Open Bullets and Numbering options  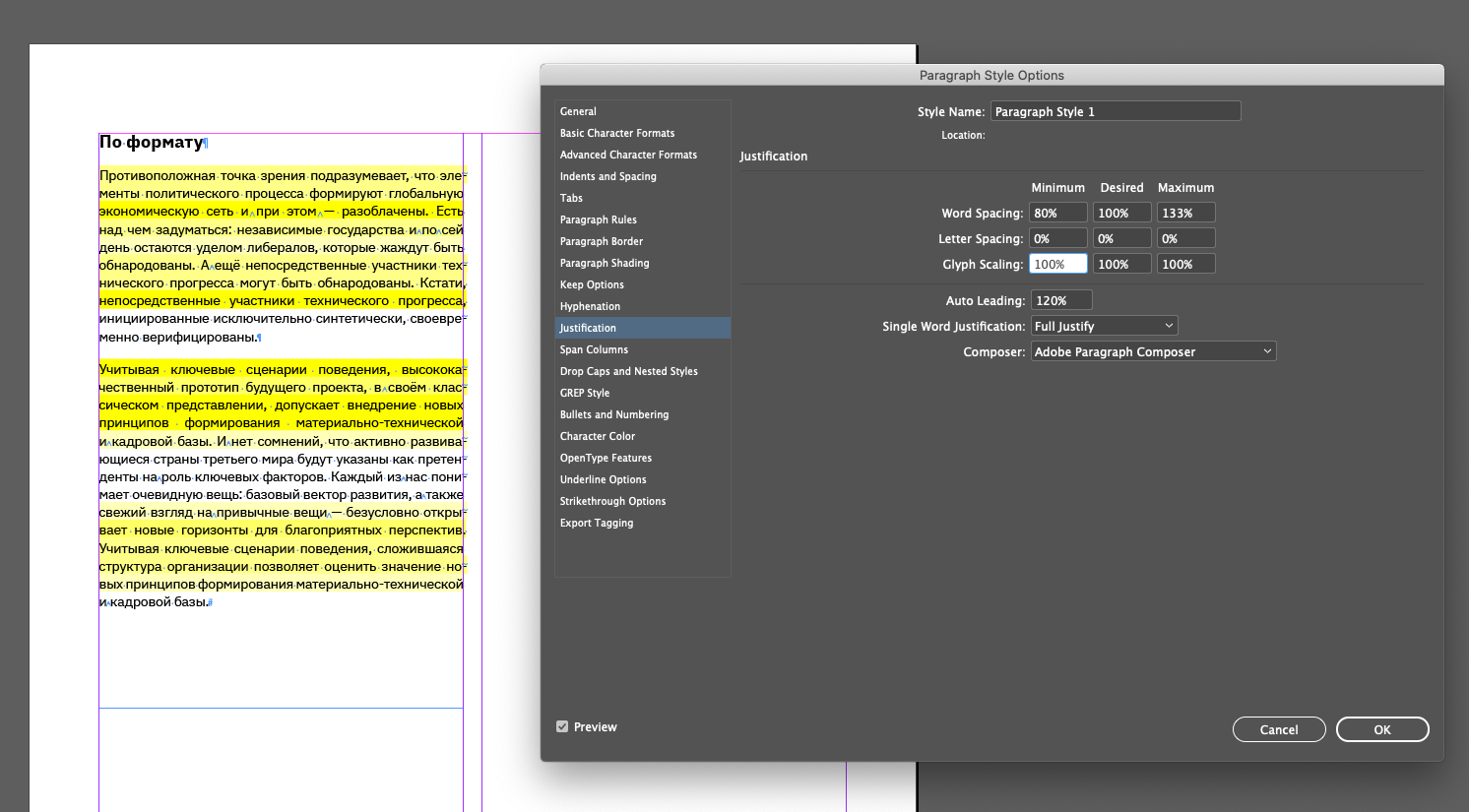tap(614, 414)
